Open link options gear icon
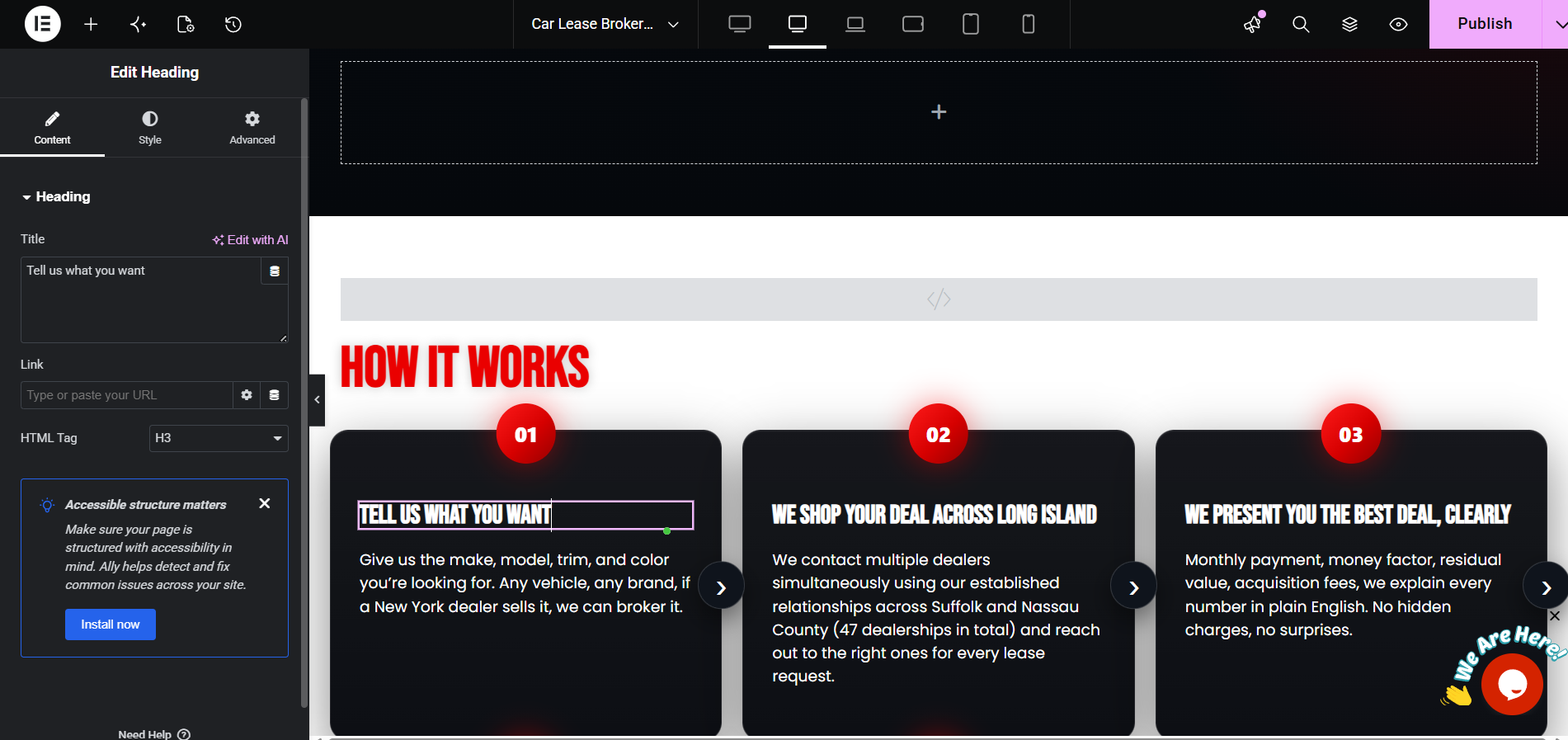Screen dimensions: 1568x740 [247, 395]
